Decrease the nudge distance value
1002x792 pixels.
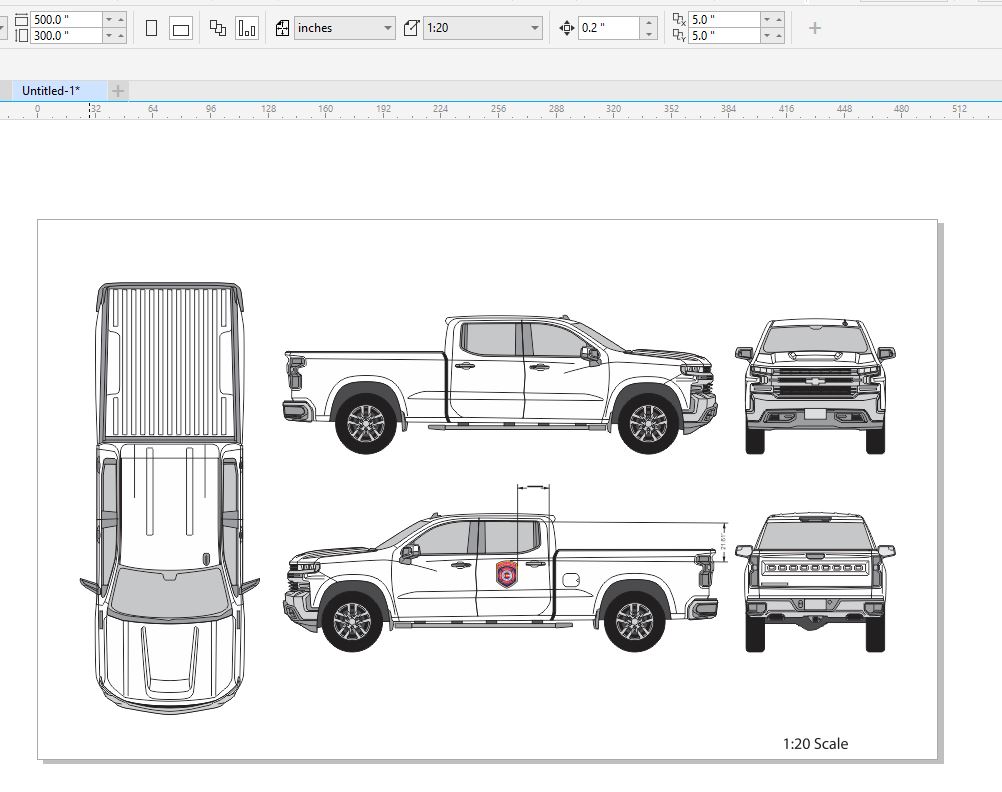649,35
